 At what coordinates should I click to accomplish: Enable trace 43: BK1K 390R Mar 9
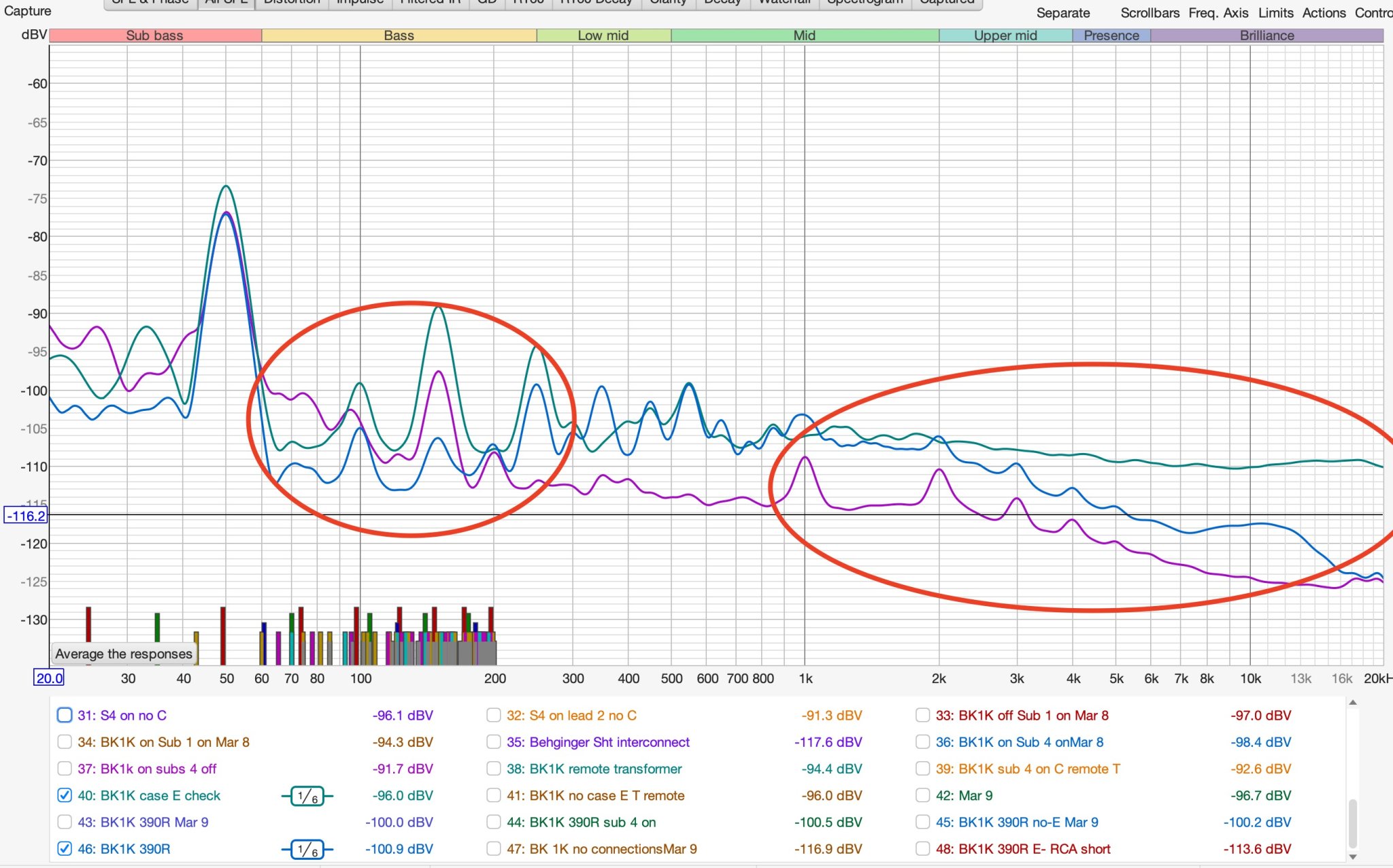[x=65, y=822]
